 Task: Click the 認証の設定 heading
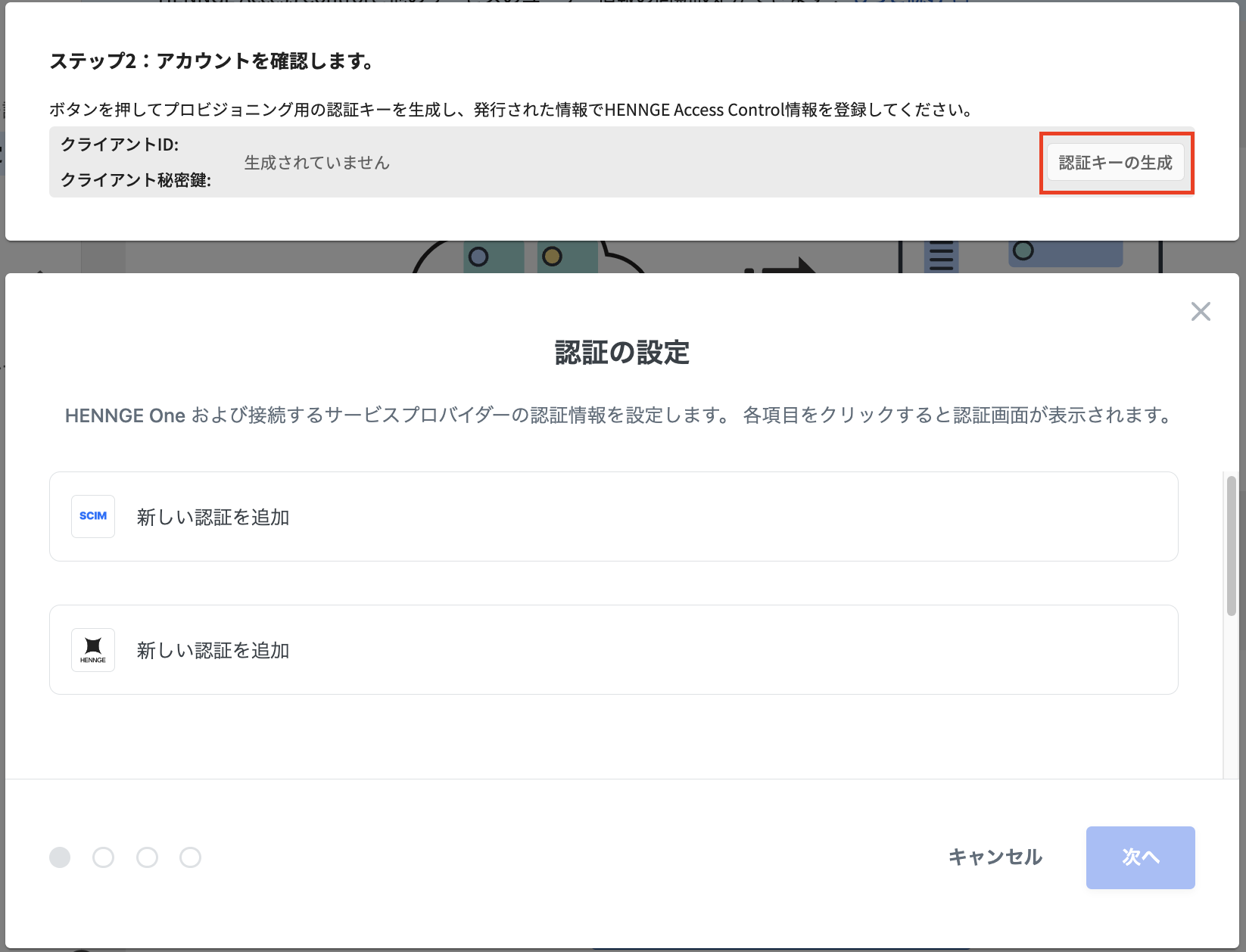[622, 353]
